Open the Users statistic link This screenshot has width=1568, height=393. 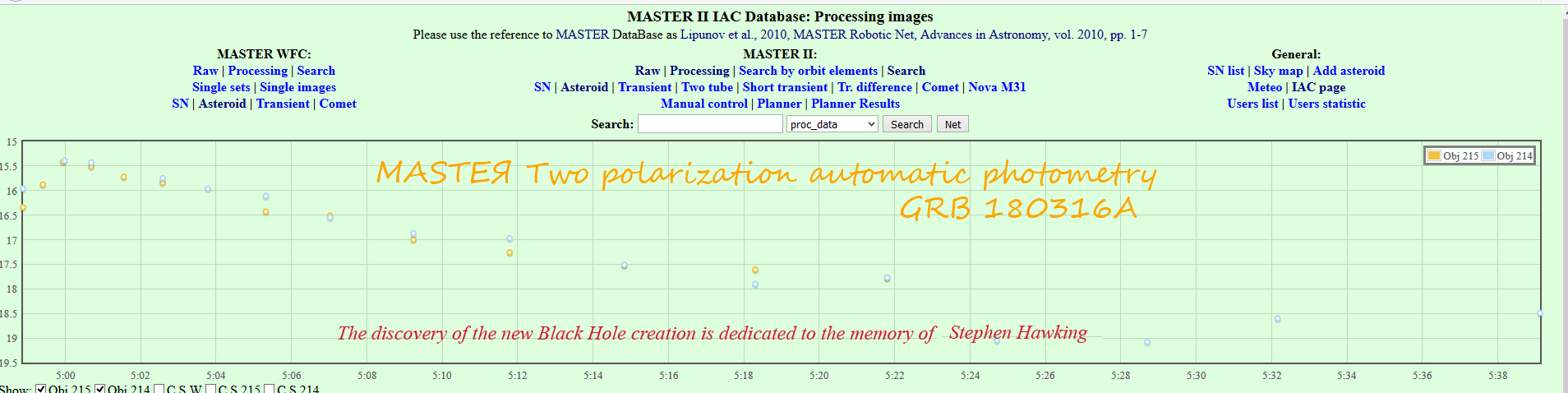(x=1326, y=104)
